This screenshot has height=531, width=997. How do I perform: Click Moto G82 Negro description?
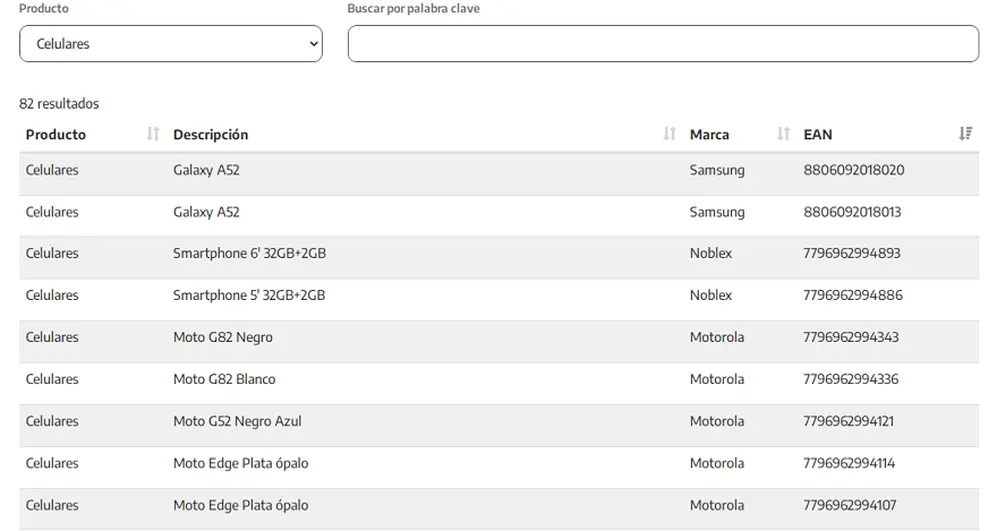pos(223,337)
